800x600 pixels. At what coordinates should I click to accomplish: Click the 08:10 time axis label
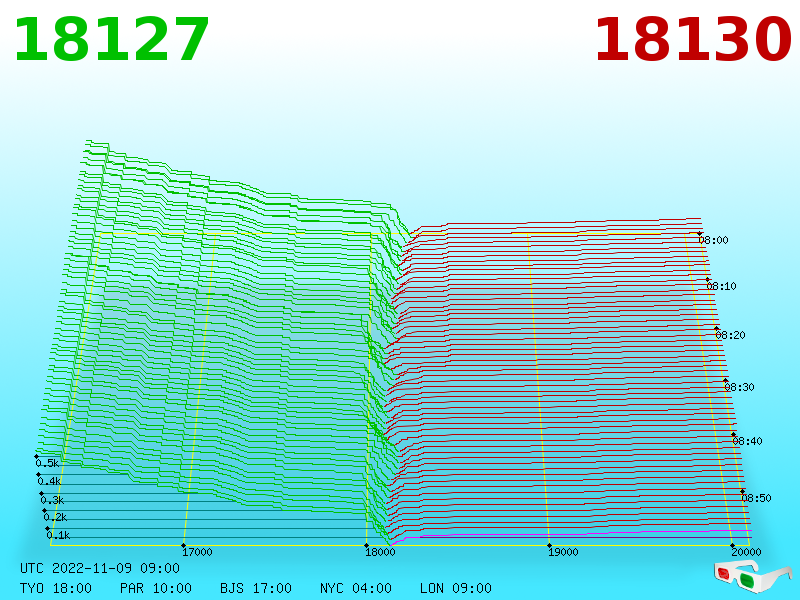coord(721,286)
